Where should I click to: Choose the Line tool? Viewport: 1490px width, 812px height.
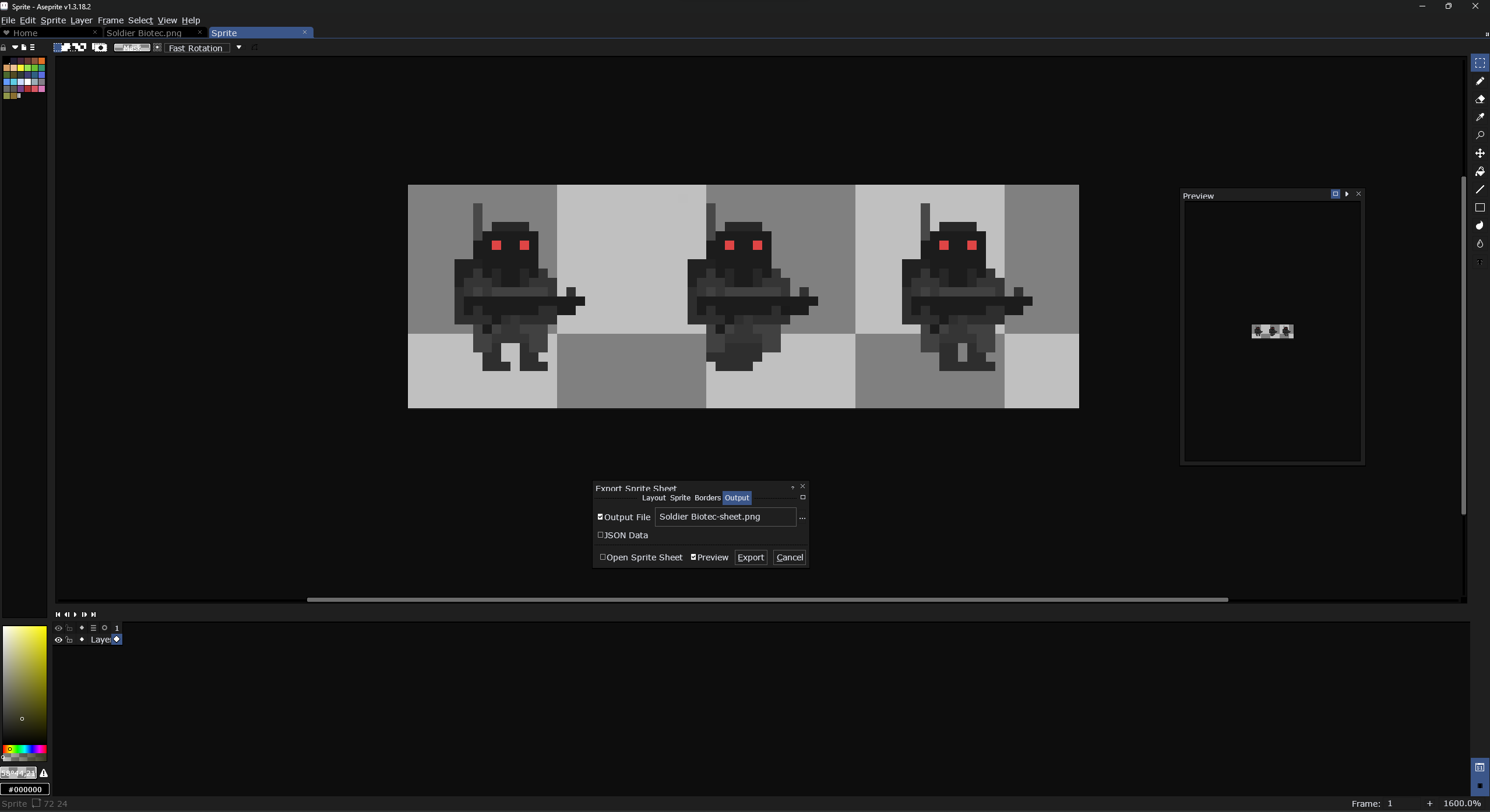pos(1480,189)
